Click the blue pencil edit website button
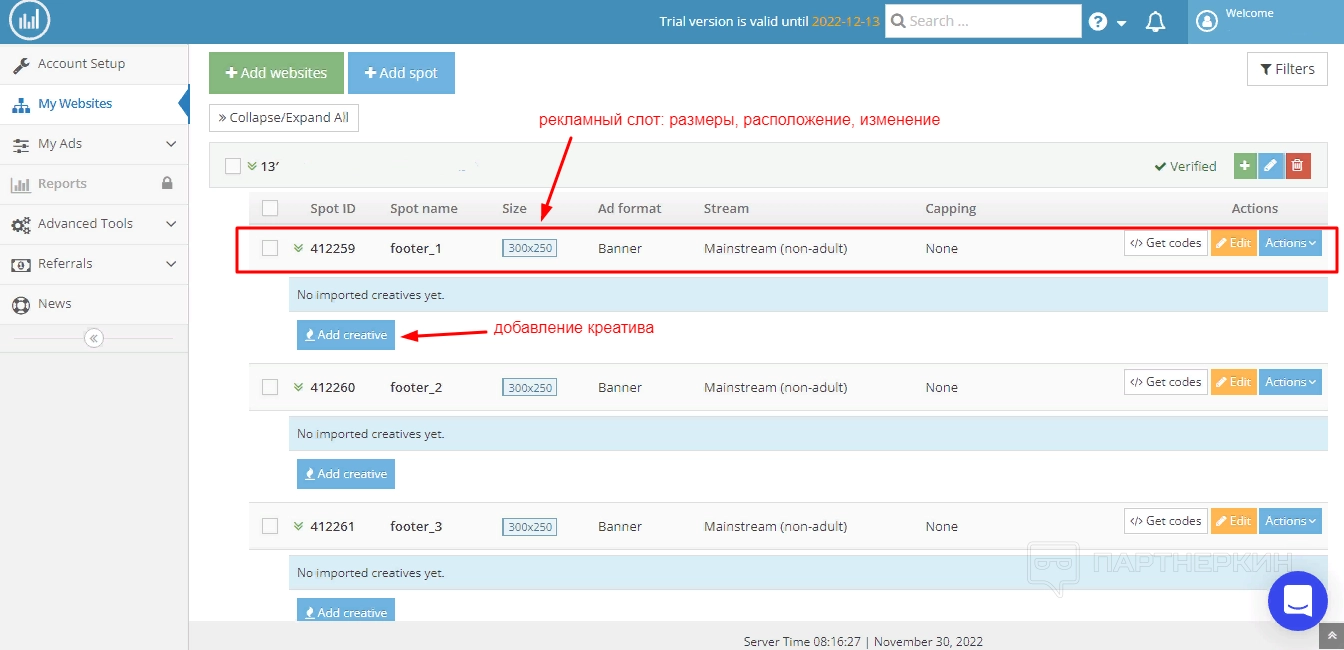 tap(1271, 166)
